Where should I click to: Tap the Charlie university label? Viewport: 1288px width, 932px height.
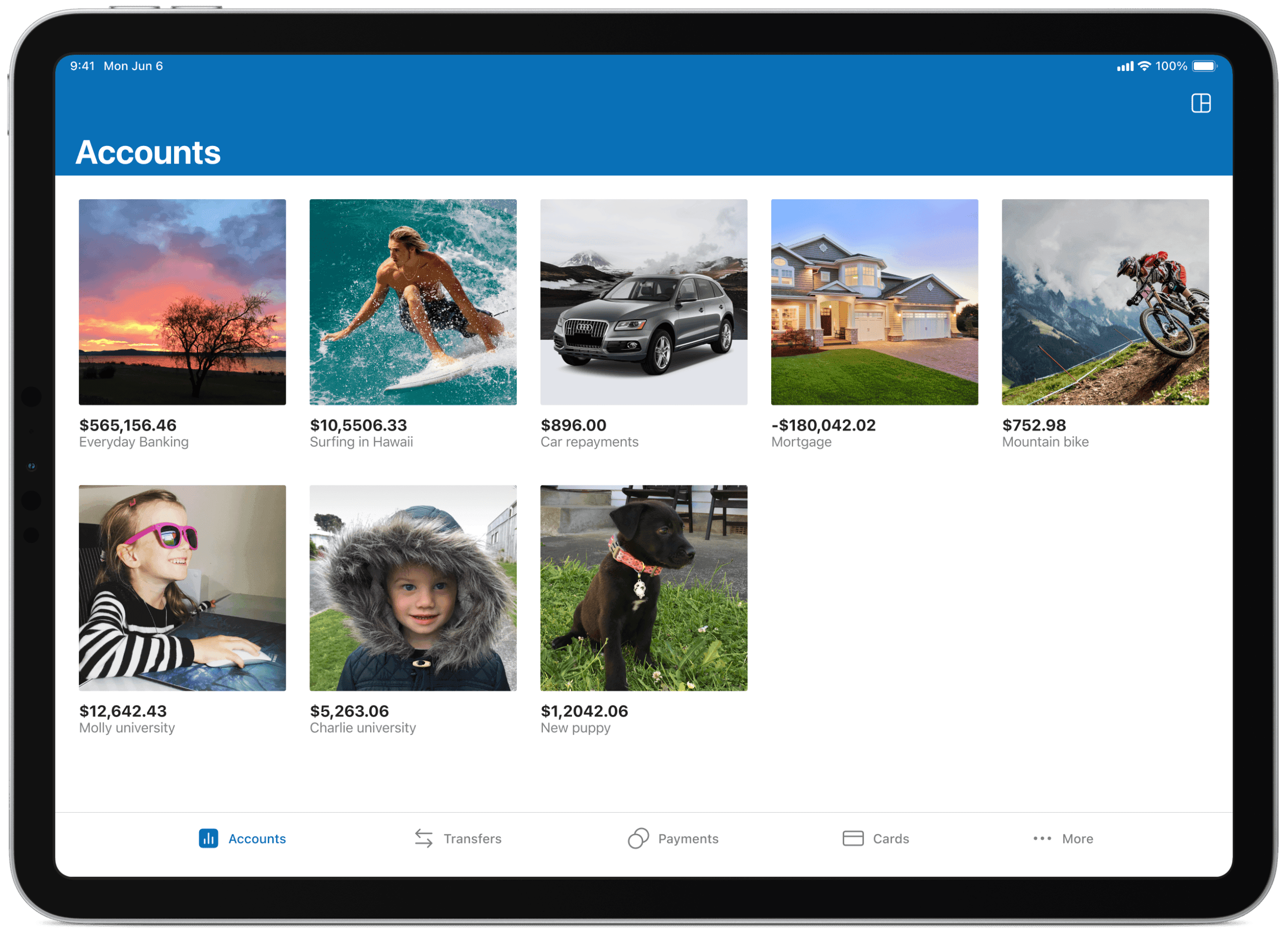click(363, 728)
